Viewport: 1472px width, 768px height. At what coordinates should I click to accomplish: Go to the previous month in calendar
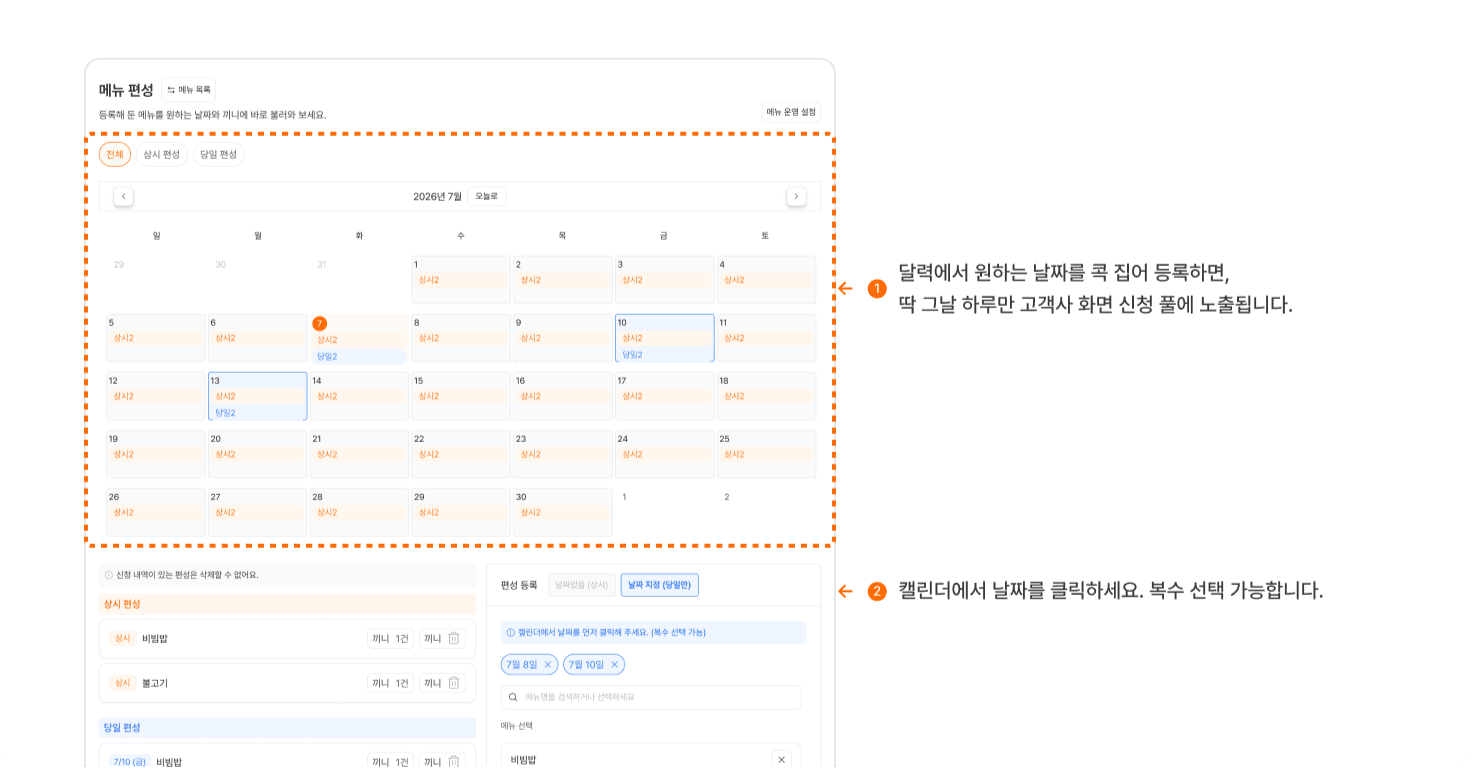tap(124, 196)
